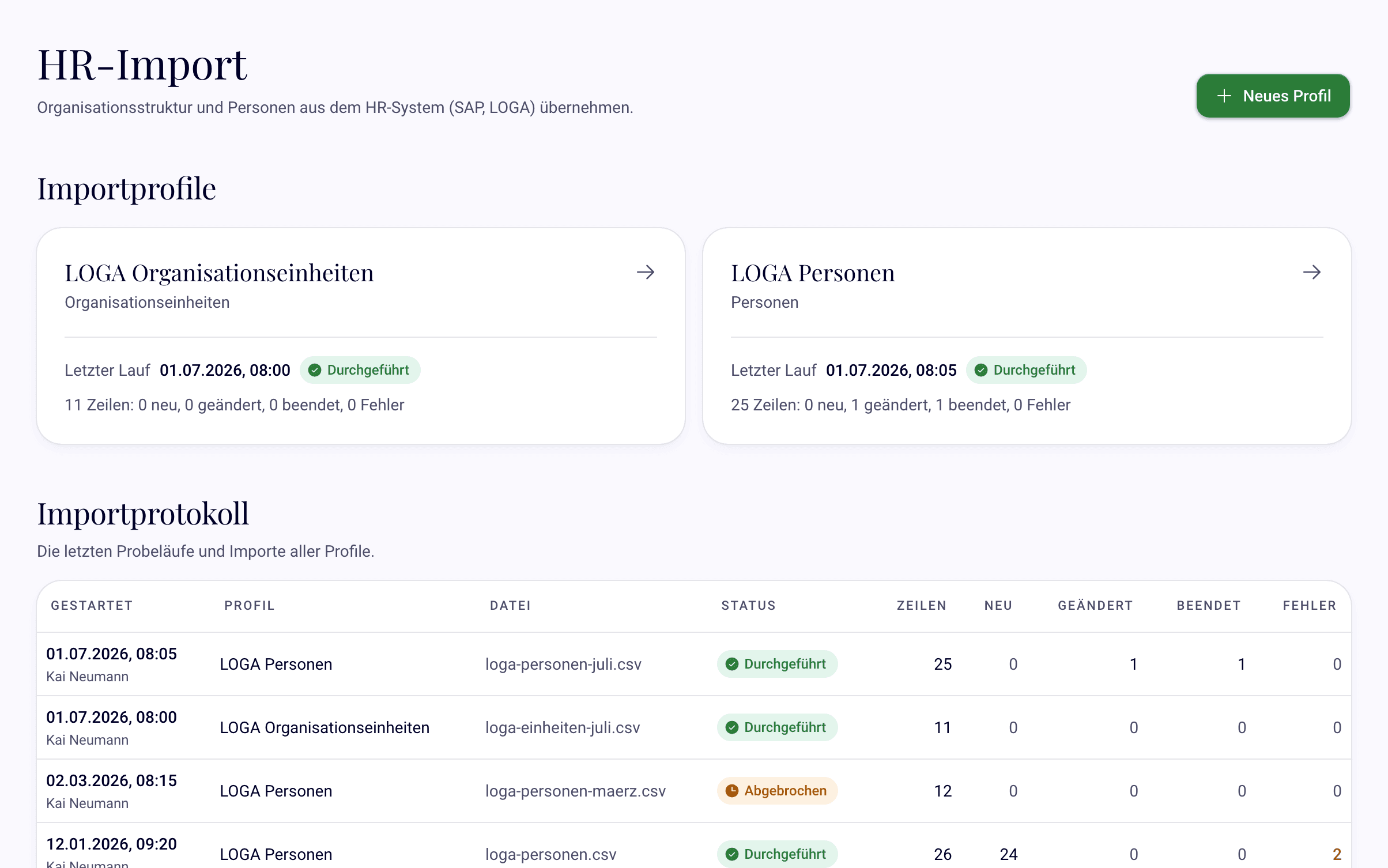Click the Neues Profil button
The height and width of the screenshot is (868, 1388).
pos(1273,96)
